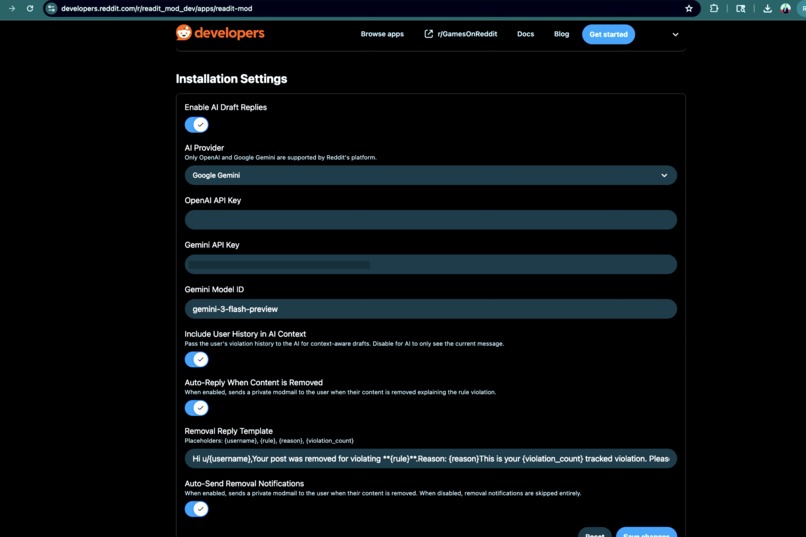The height and width of the screenshot is (537, 806).
Task: Click the Reddit developers logo
Action: click(220, 33)
